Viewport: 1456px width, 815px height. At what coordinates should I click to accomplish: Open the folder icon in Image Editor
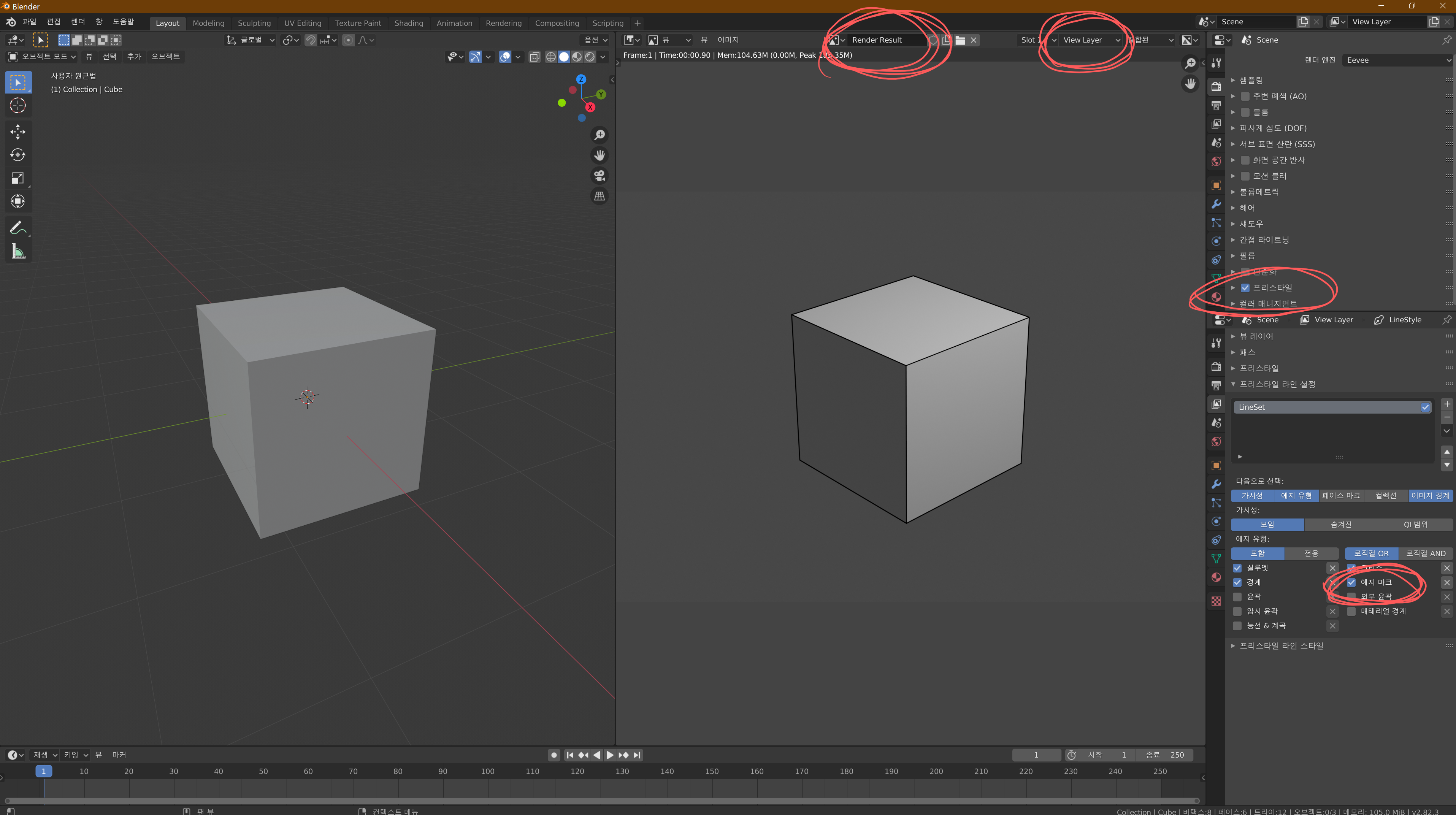coord(960,40)
